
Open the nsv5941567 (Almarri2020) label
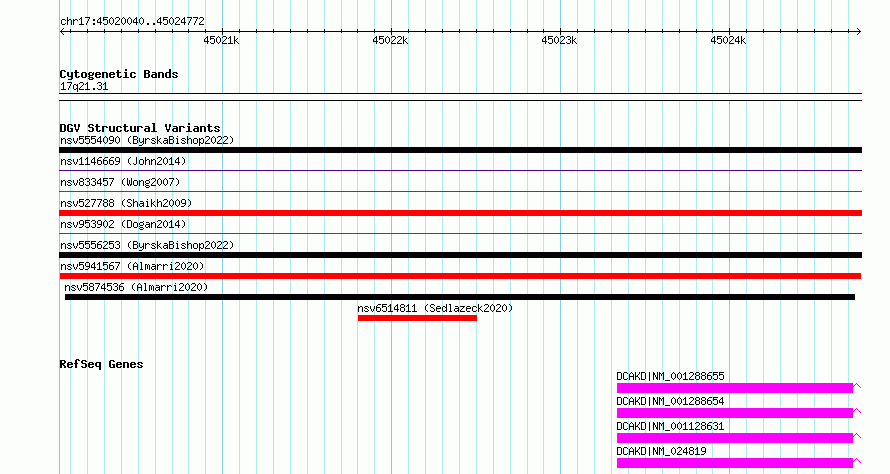click(x=132, y=266)
